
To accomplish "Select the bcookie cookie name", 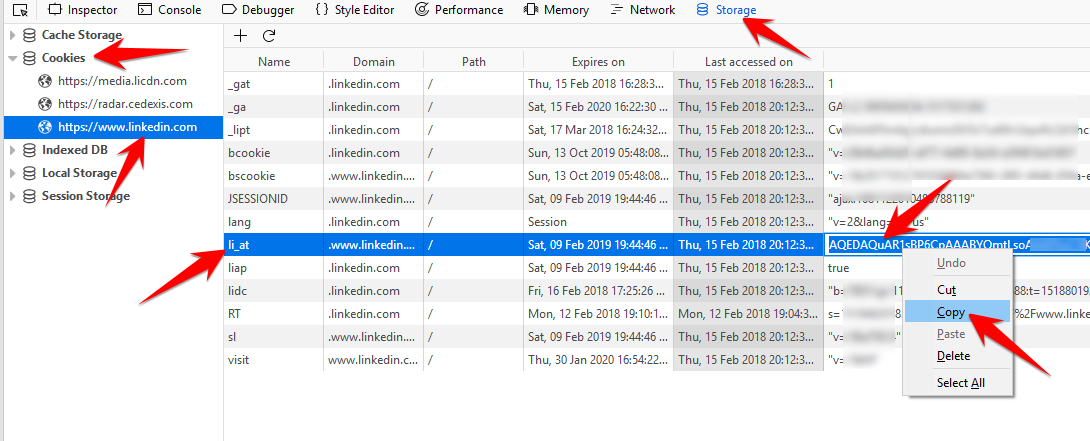I will pos(249,153).
